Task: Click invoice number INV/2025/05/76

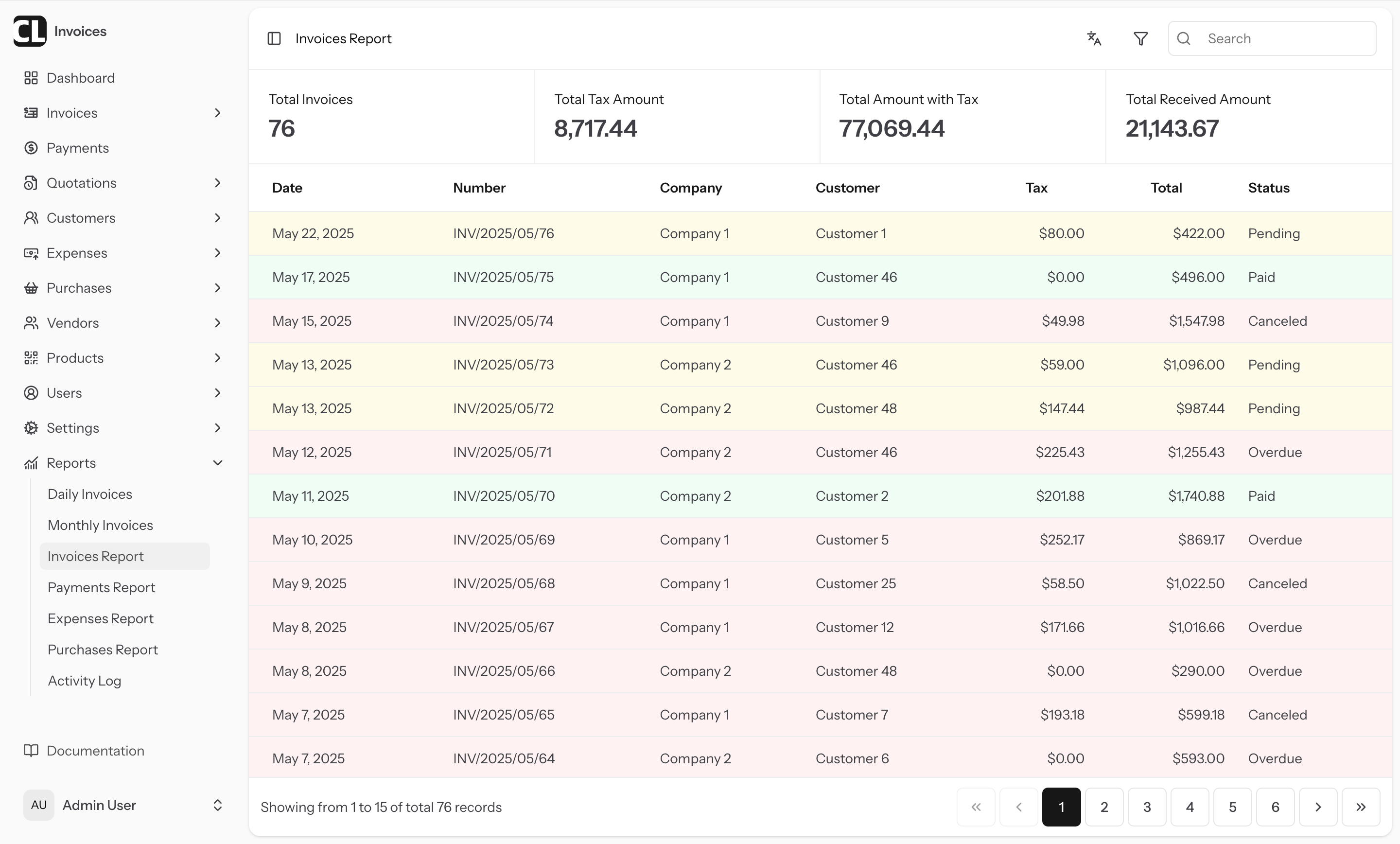Action: point(504,233)
